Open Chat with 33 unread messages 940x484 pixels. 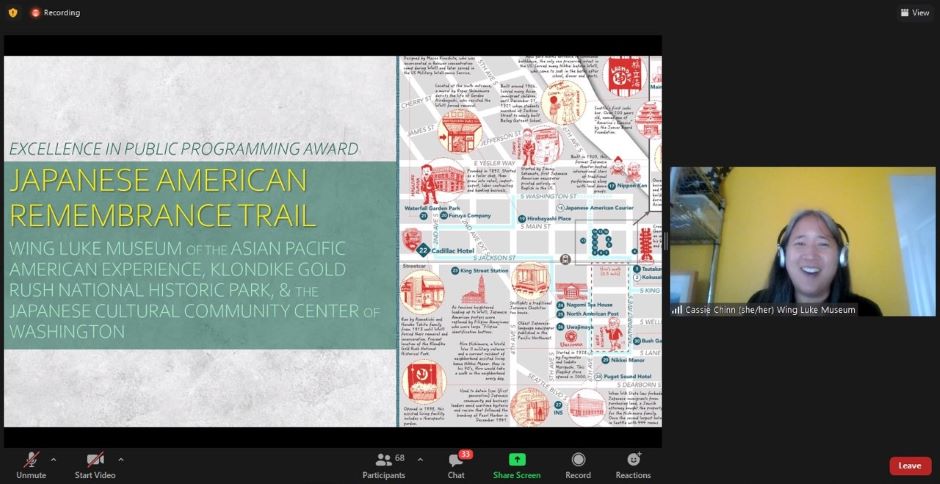456,465
